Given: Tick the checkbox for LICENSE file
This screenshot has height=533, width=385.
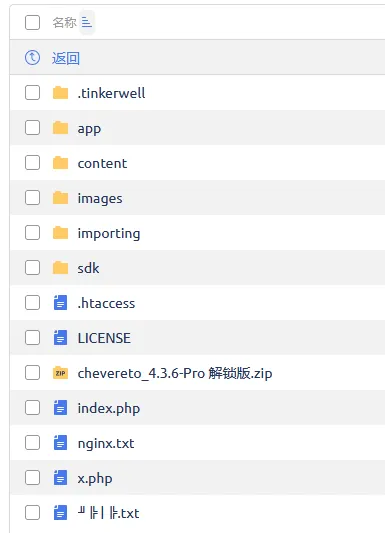Looking at the screenshot, I should pos(32,338).
